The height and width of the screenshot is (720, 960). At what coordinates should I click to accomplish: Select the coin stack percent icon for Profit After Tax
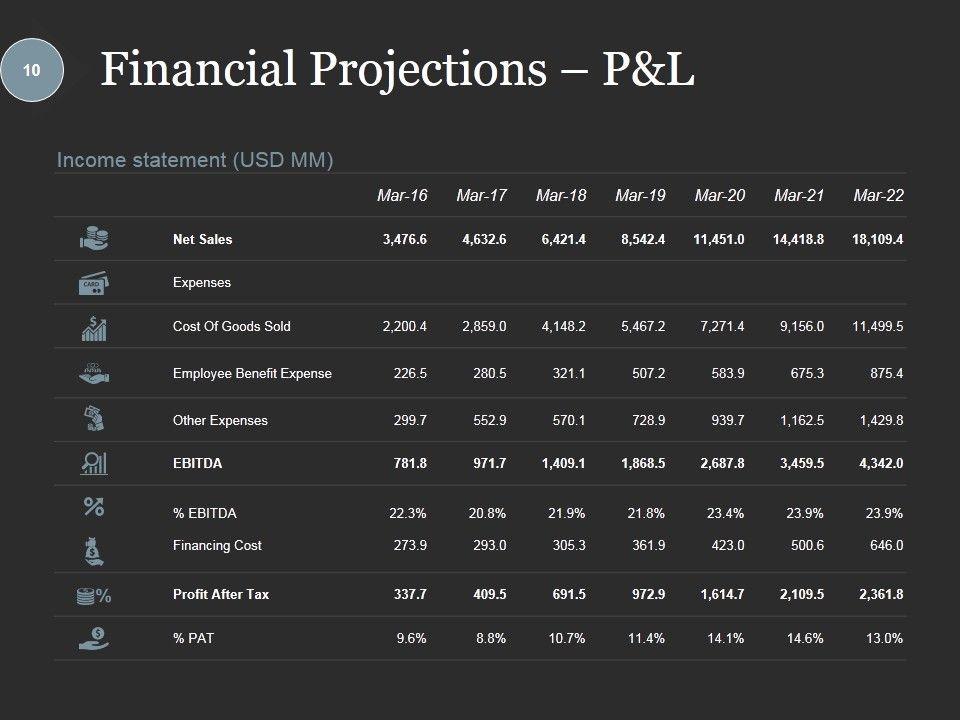point(93,596)
